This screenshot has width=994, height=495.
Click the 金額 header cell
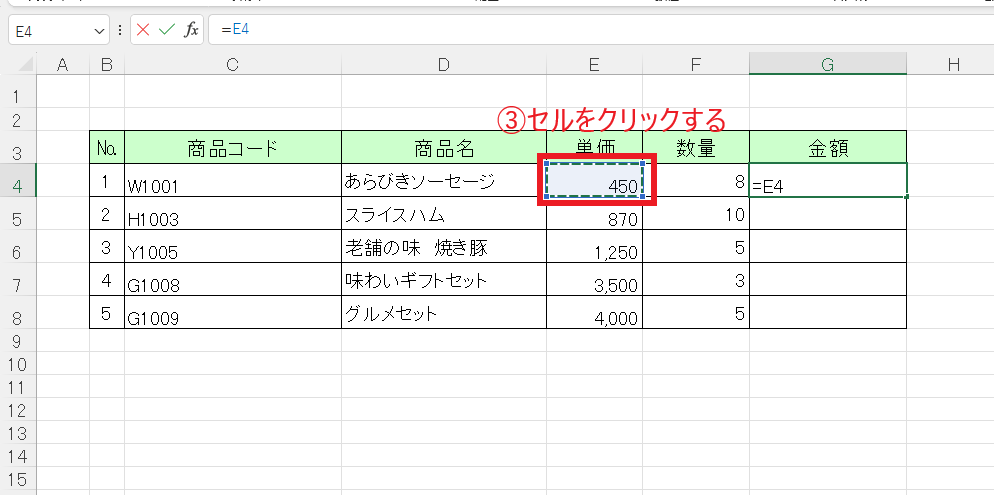[x=828, y=147]
